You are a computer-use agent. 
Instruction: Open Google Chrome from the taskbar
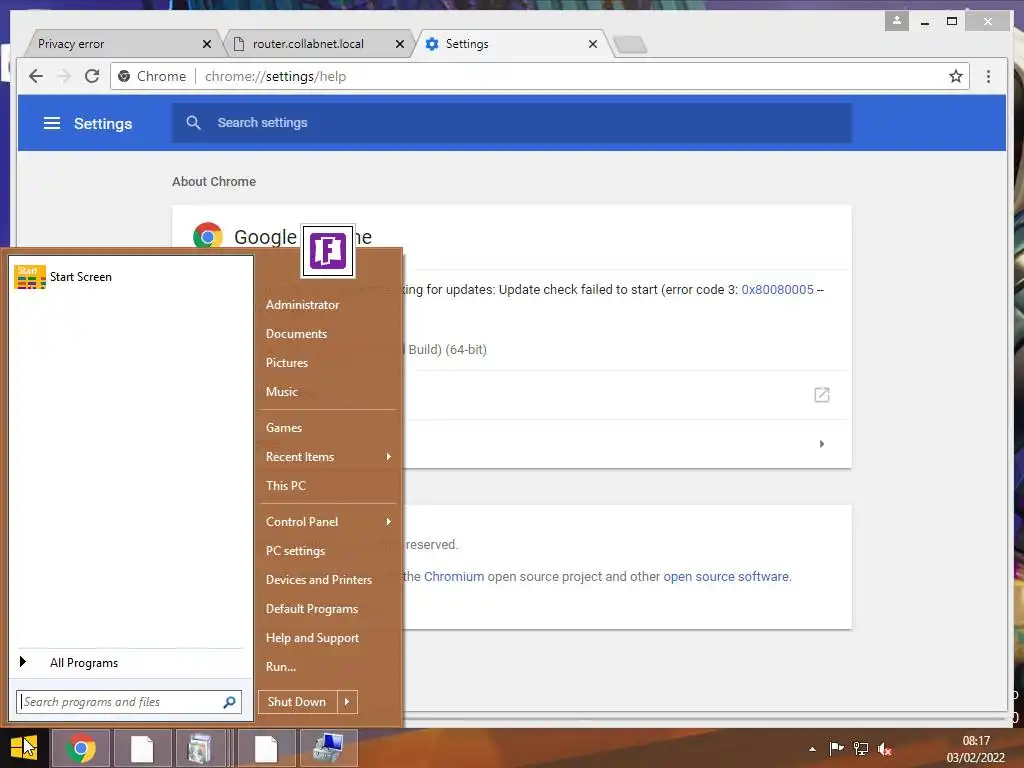coord(81,748)
